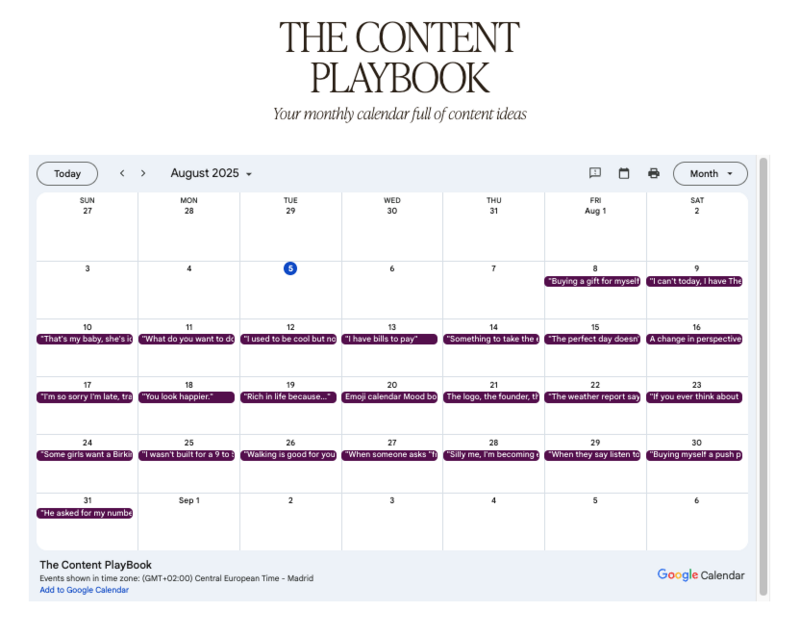Open the "I have bills to pay" event

click(389, 339)
